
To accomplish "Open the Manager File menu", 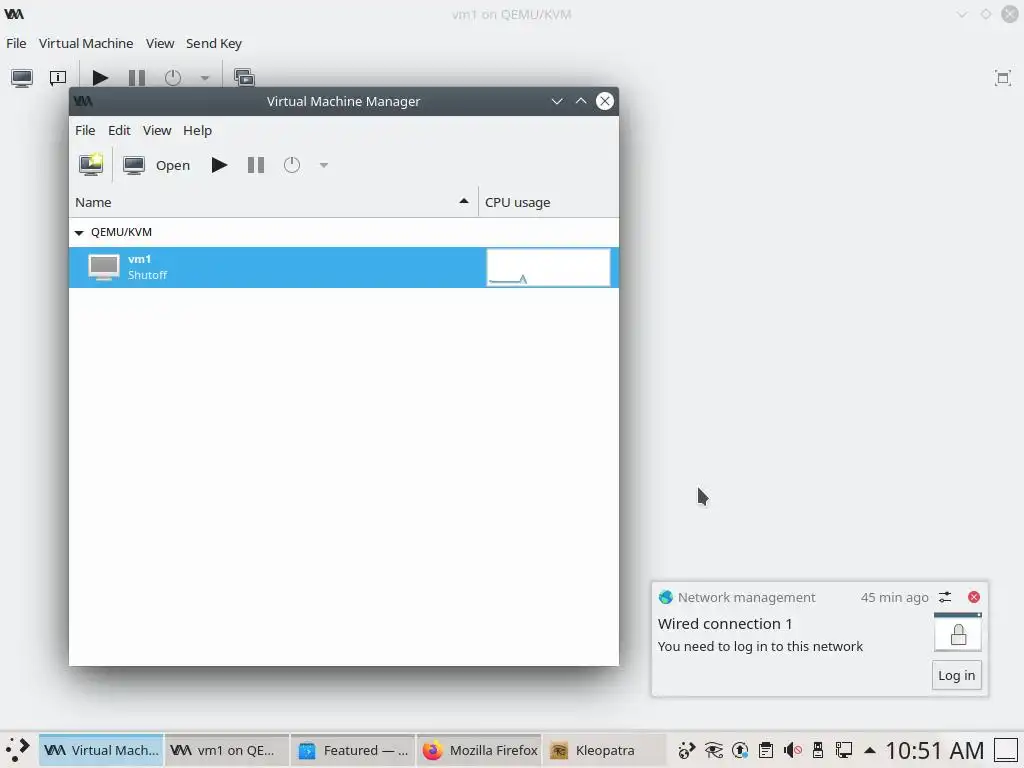I will [85, 130].
